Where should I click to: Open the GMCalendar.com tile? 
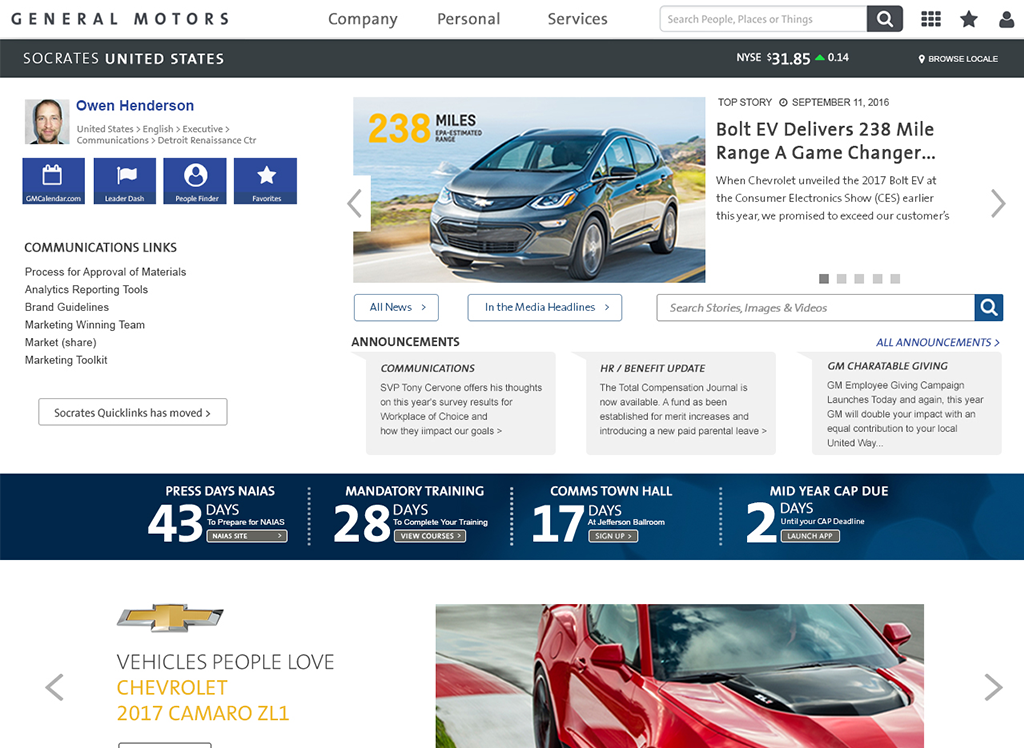pyautogui.click(x=54, y=181)
